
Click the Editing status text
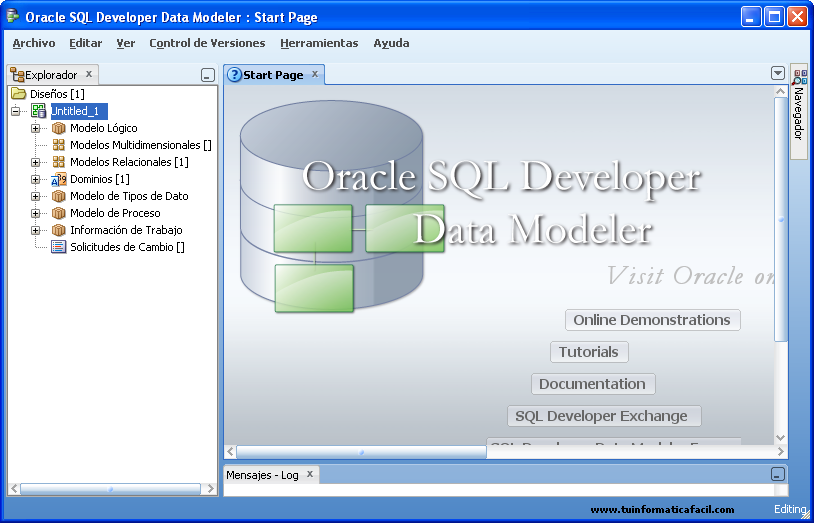[790, 509]
